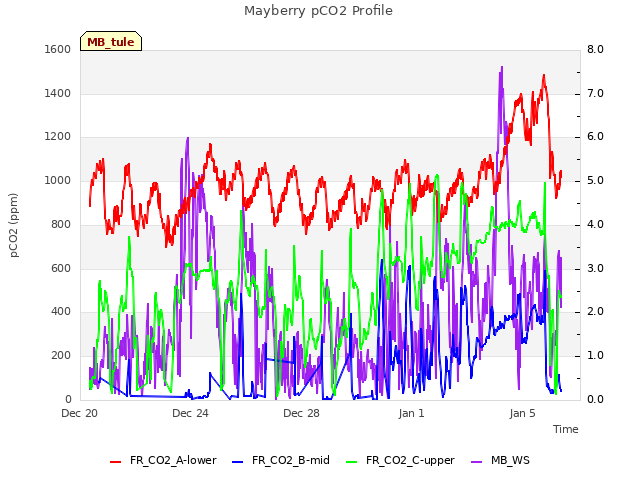640x480 pixels.
Task: Click the 8.0 right-axis tick label
Action: (595, 49)
